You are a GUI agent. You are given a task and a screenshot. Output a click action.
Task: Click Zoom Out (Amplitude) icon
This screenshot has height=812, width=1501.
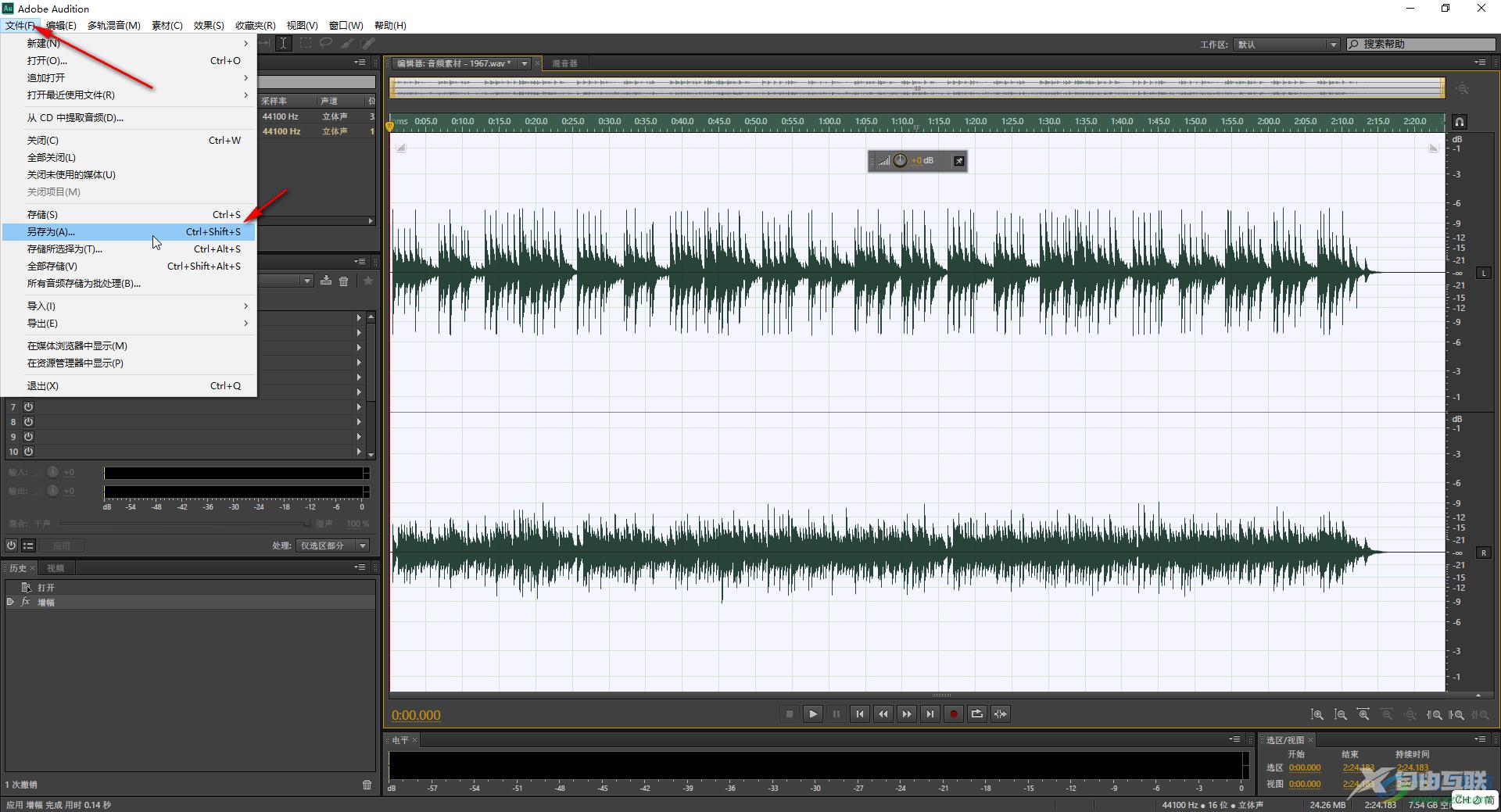click(x=1341, y=714)
